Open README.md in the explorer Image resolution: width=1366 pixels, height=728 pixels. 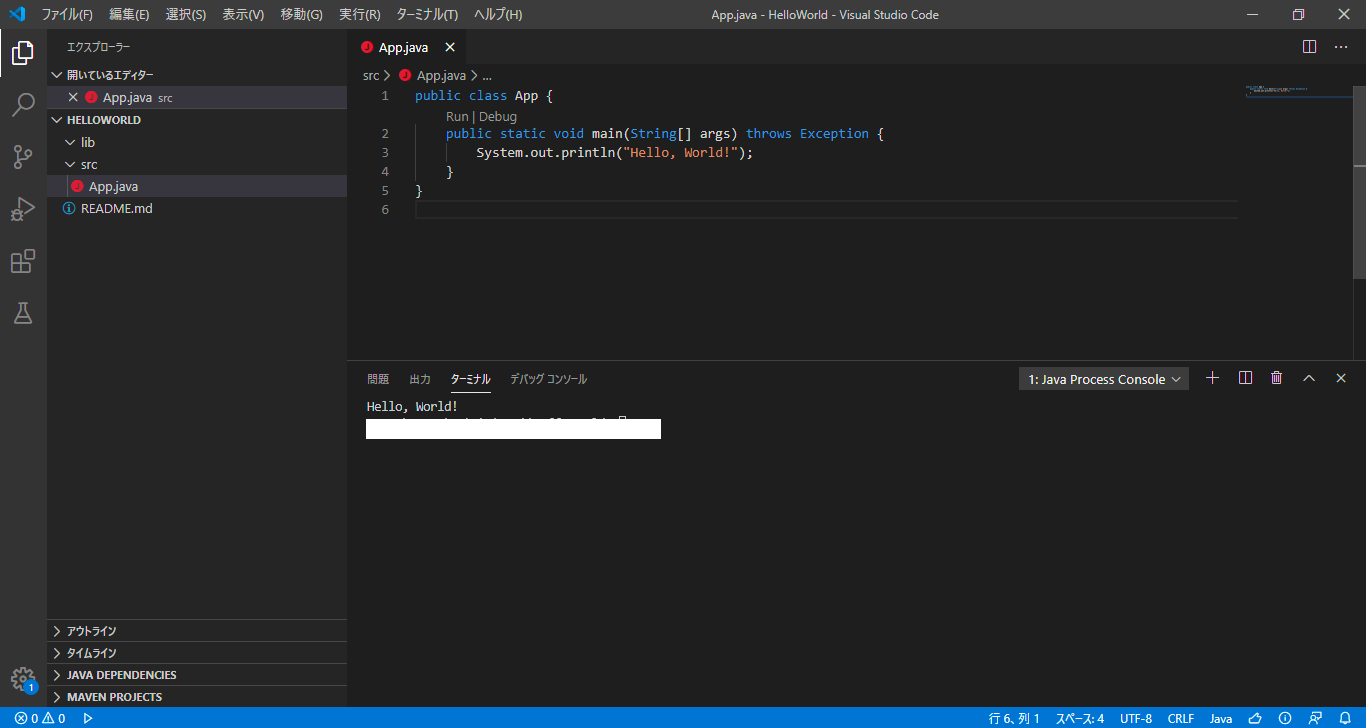pos(197,208)
